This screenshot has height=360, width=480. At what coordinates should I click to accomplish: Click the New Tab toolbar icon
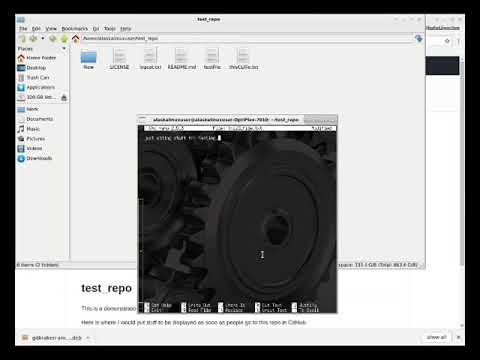pos(22,39)
